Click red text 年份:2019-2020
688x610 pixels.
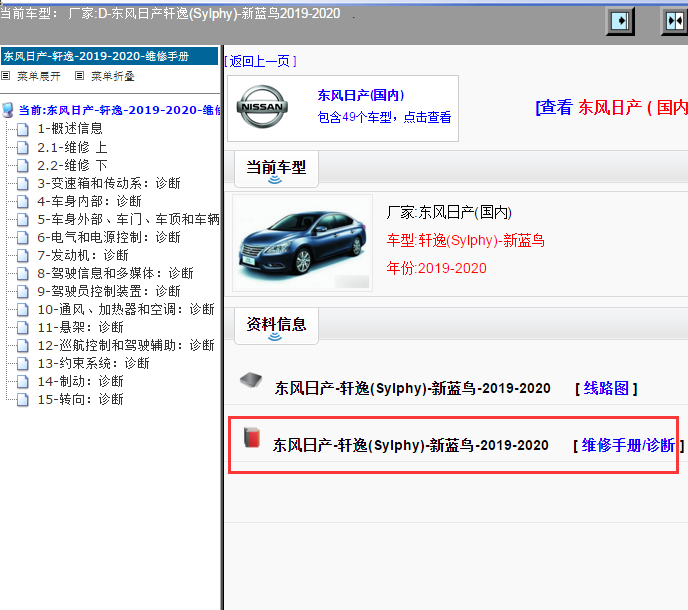tap(437, 268)
